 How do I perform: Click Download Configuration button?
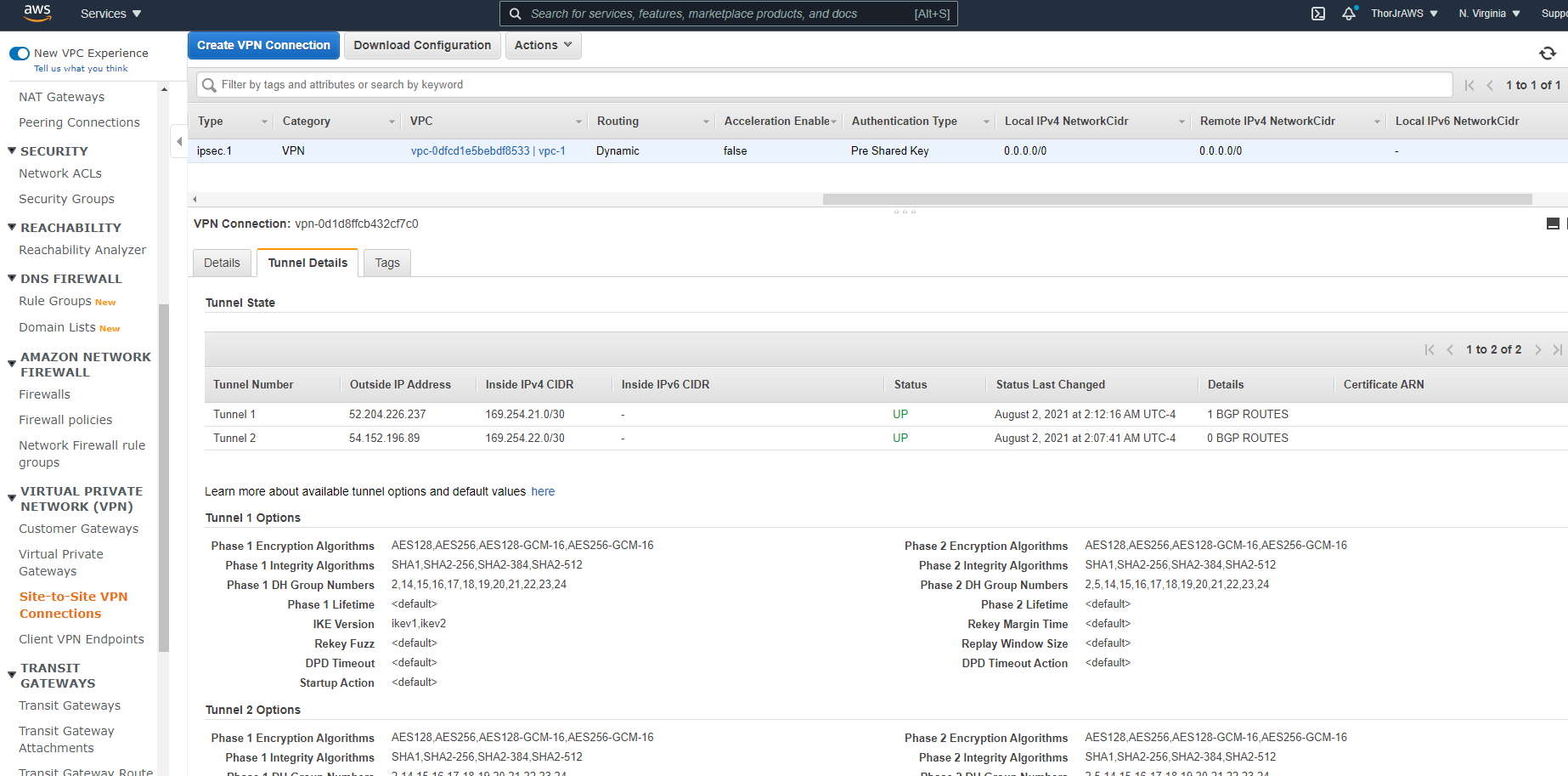coord(422,45)
